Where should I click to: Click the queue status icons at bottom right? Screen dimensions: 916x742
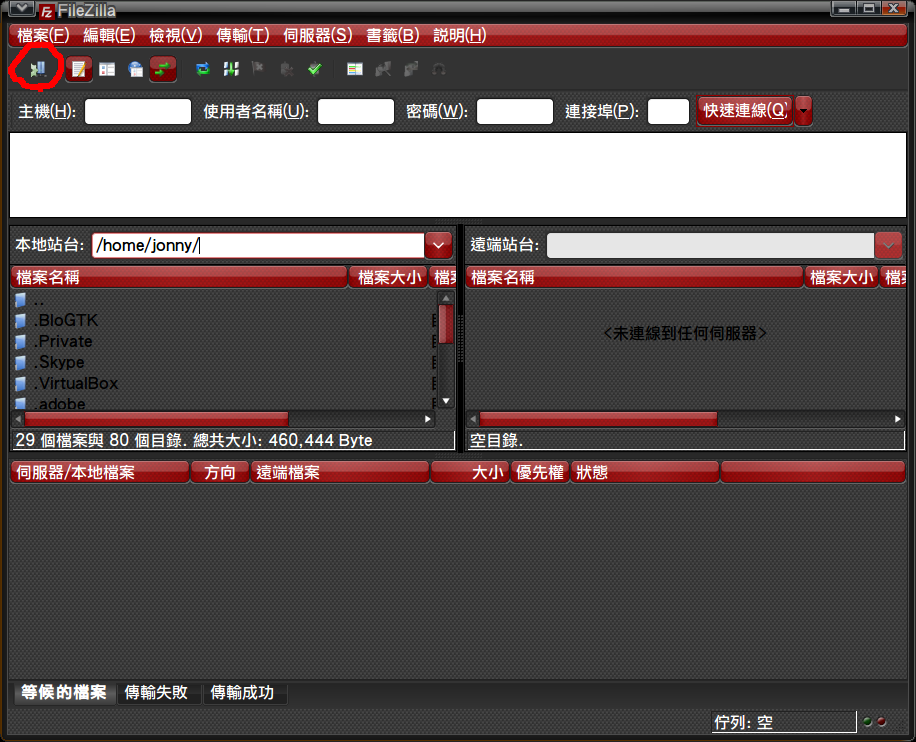click(x=873, y=721)
